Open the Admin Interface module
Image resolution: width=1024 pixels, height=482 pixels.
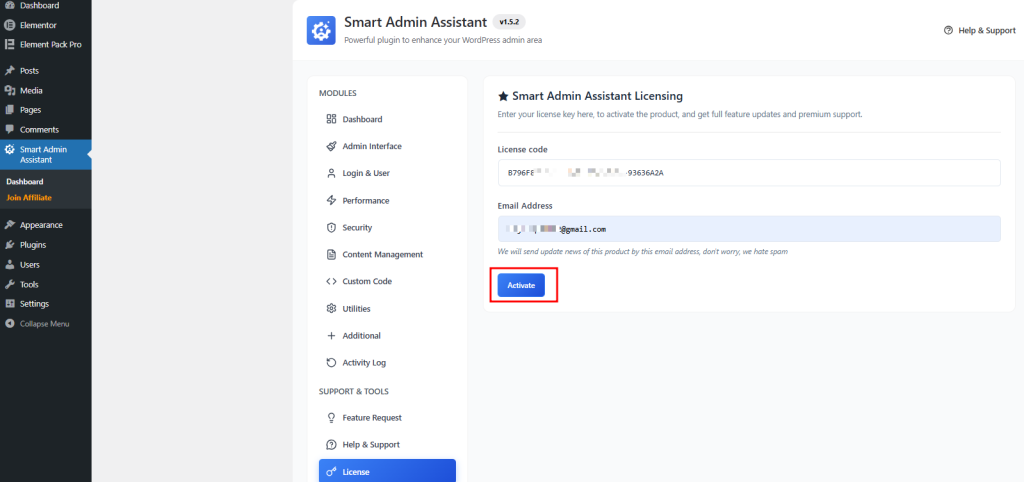point(387,146)
